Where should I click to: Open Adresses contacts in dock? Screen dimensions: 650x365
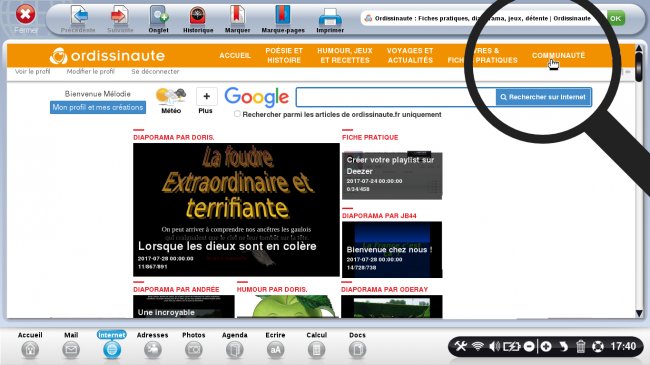coord(153,345)
